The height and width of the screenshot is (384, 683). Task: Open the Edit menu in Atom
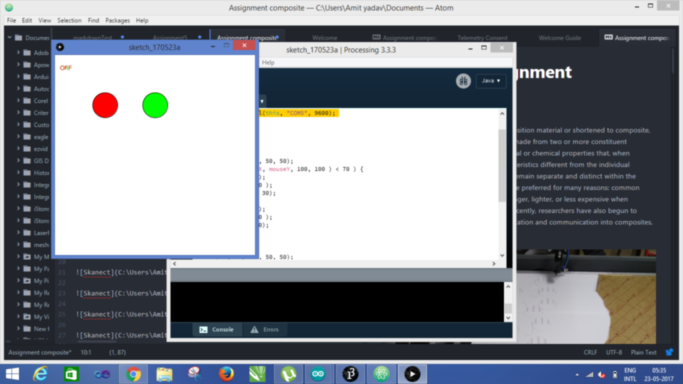click(27, 20)
